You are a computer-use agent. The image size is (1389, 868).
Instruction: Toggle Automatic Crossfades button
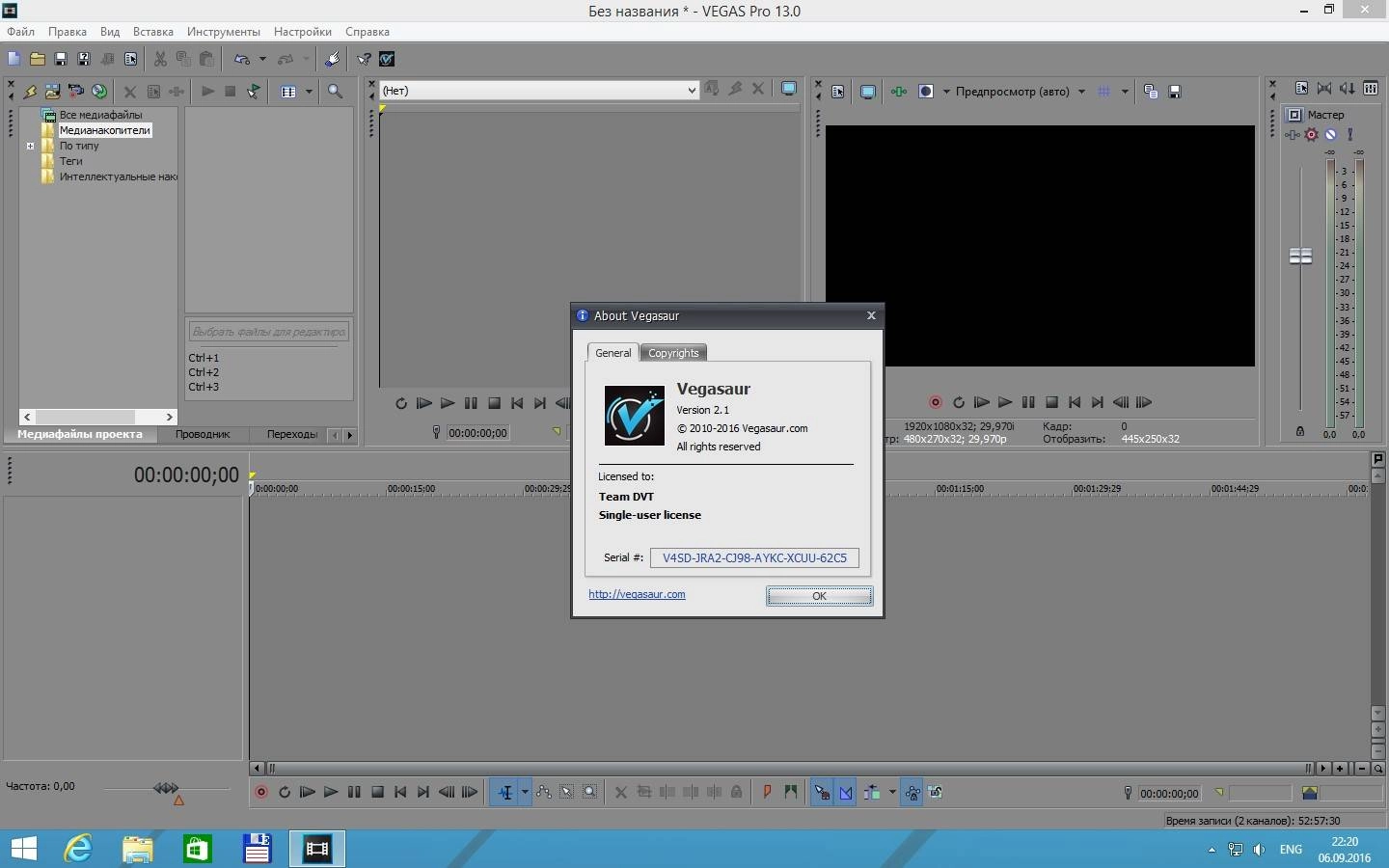[x=846, y=792]
